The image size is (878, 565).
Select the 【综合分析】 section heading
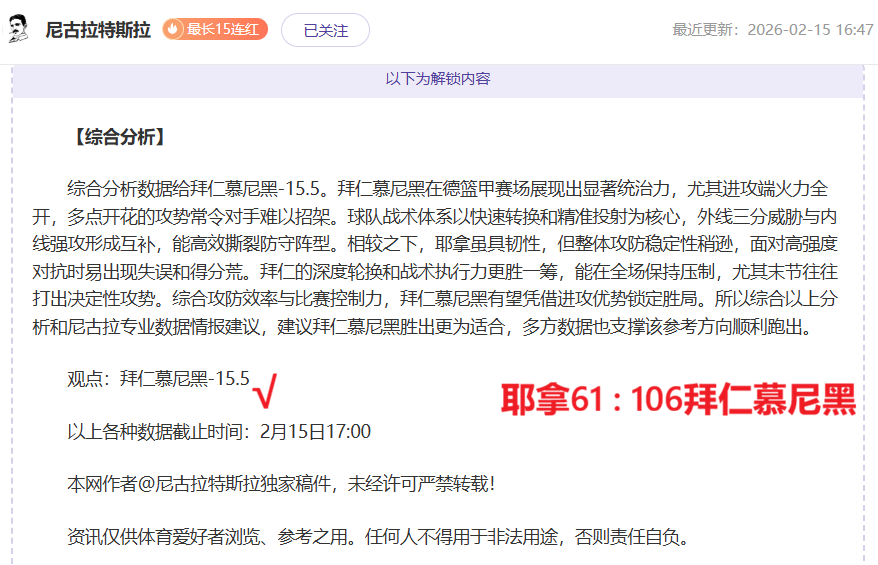pos(119,138)
